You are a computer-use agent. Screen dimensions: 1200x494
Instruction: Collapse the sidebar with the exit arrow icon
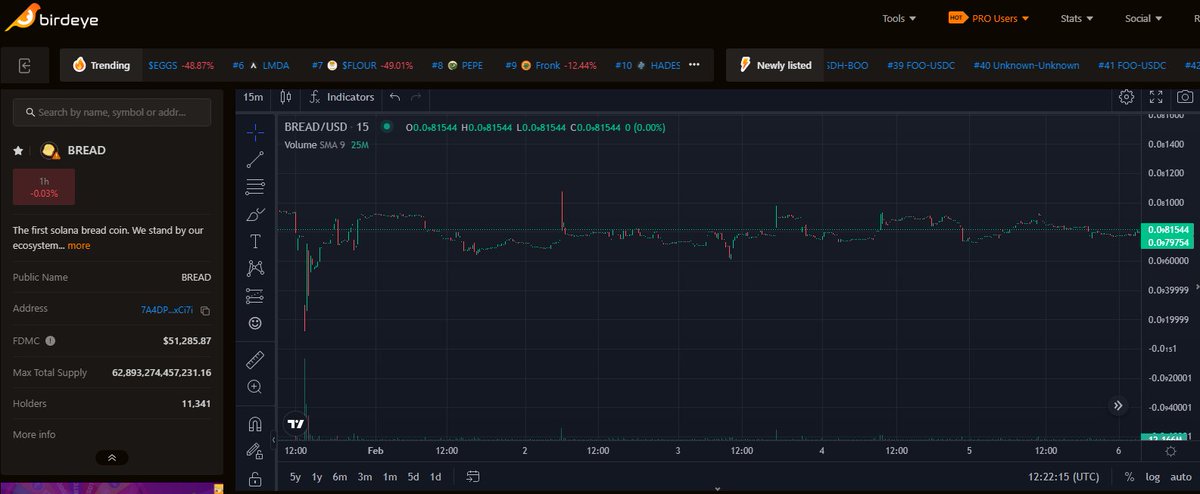pyautogui.click(x=26, y=65)
